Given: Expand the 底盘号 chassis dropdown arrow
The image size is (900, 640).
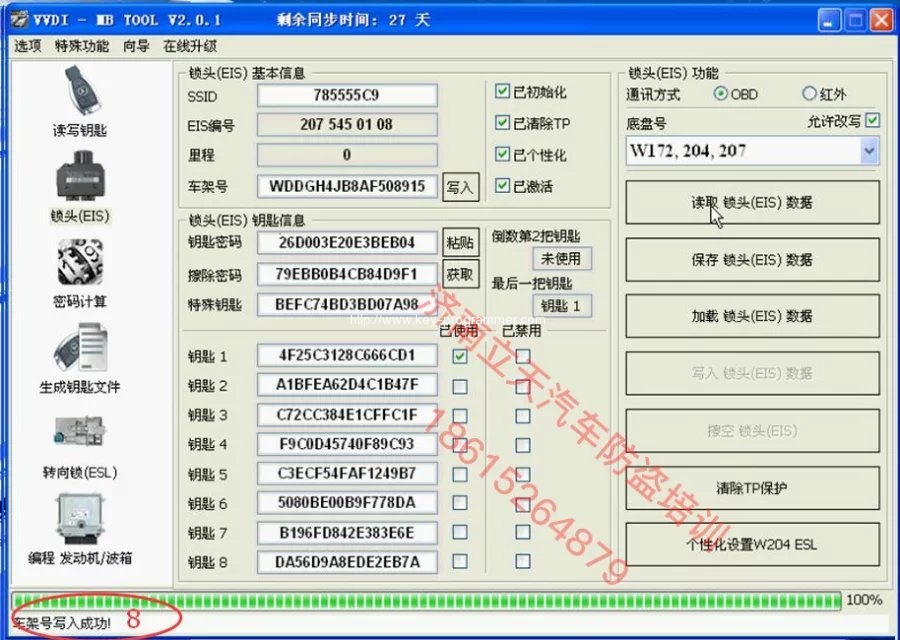Looking at the screenshot, I should [x=869, y=151].
